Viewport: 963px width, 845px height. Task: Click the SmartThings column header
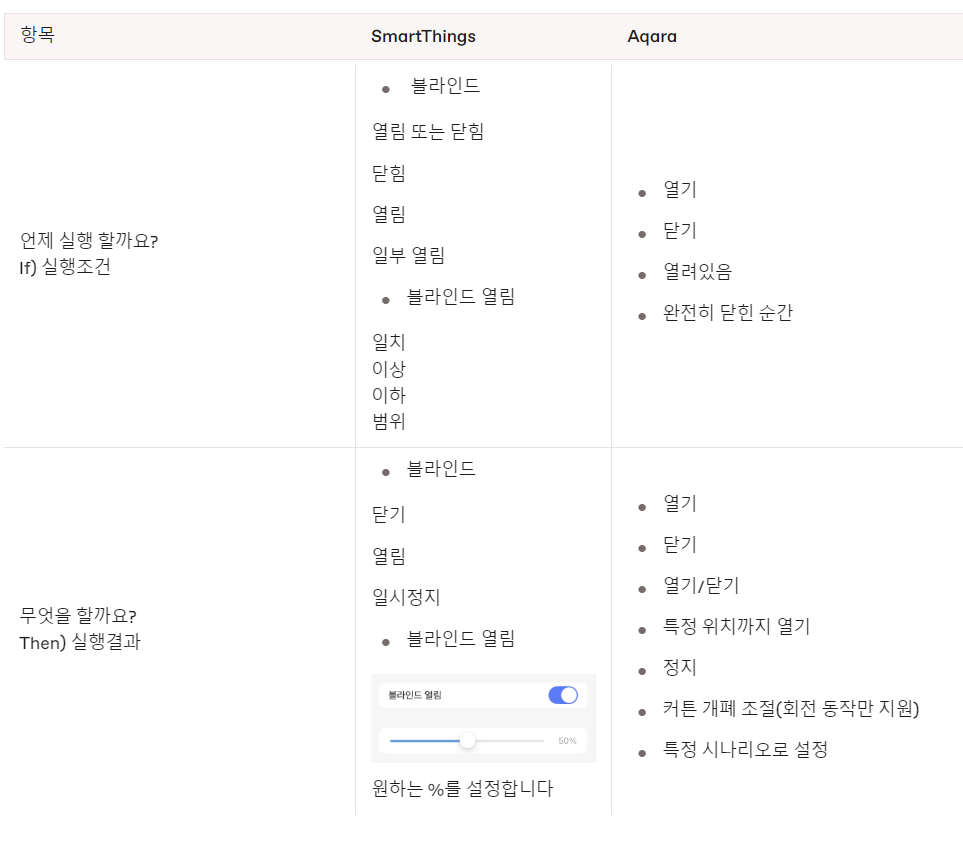click(x=423, y=37)
